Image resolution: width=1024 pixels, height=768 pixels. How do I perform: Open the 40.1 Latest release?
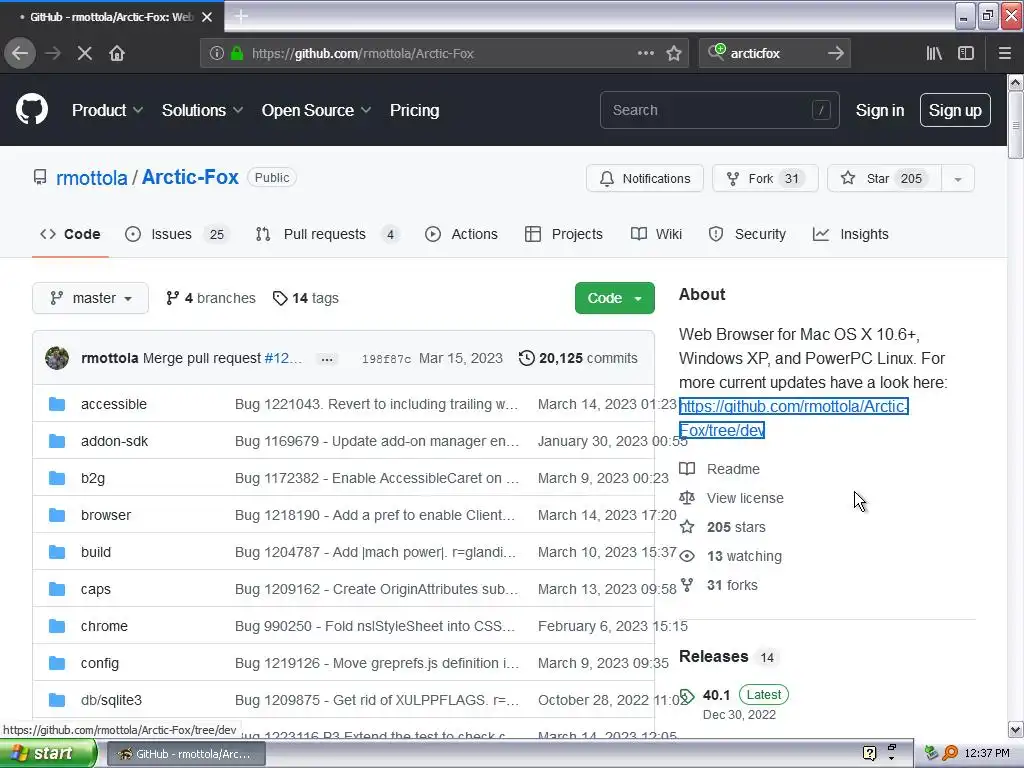[735, 695]
